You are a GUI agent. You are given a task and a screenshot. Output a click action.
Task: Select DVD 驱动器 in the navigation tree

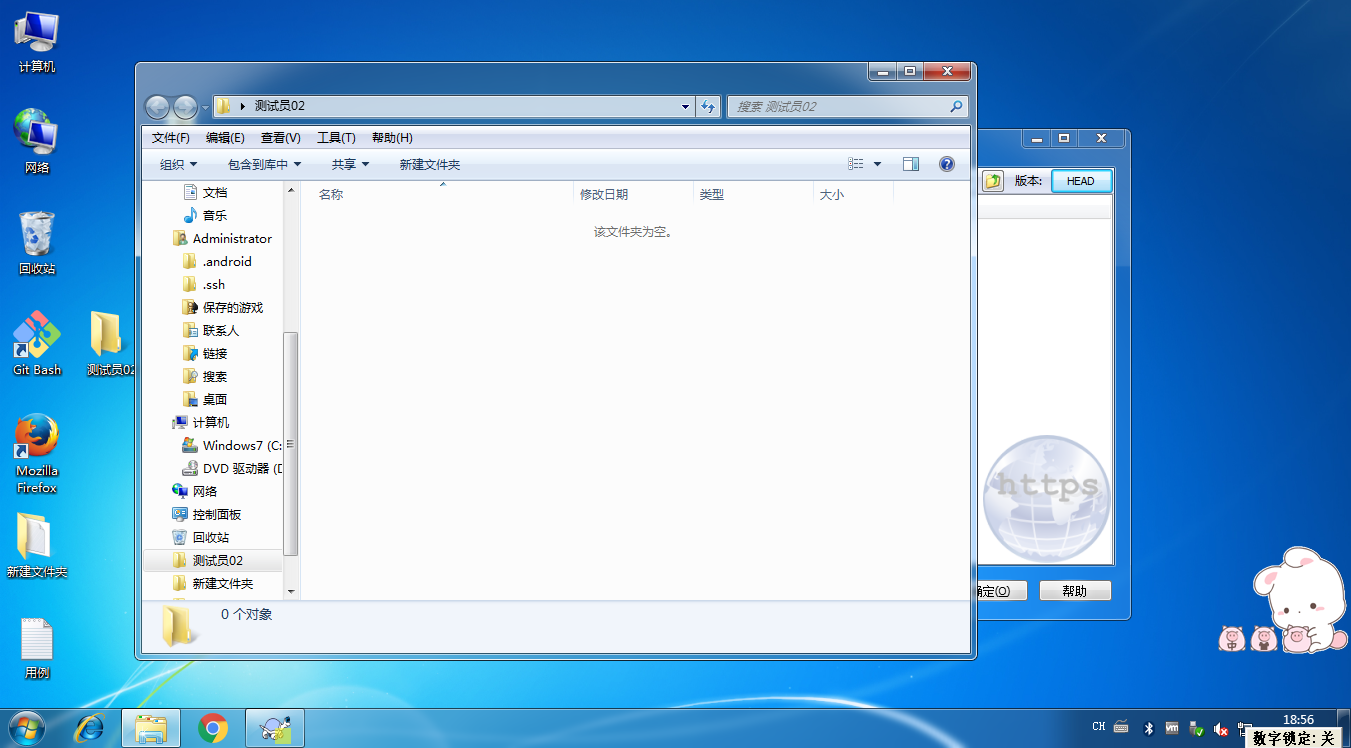click(232, 468)
